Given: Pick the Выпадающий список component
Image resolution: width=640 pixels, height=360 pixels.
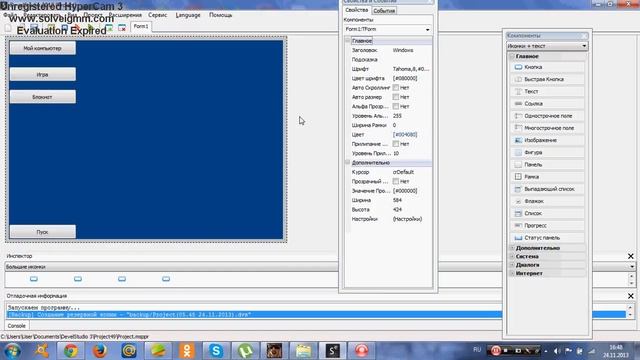Looking at the screenshot, I should 547,189.
